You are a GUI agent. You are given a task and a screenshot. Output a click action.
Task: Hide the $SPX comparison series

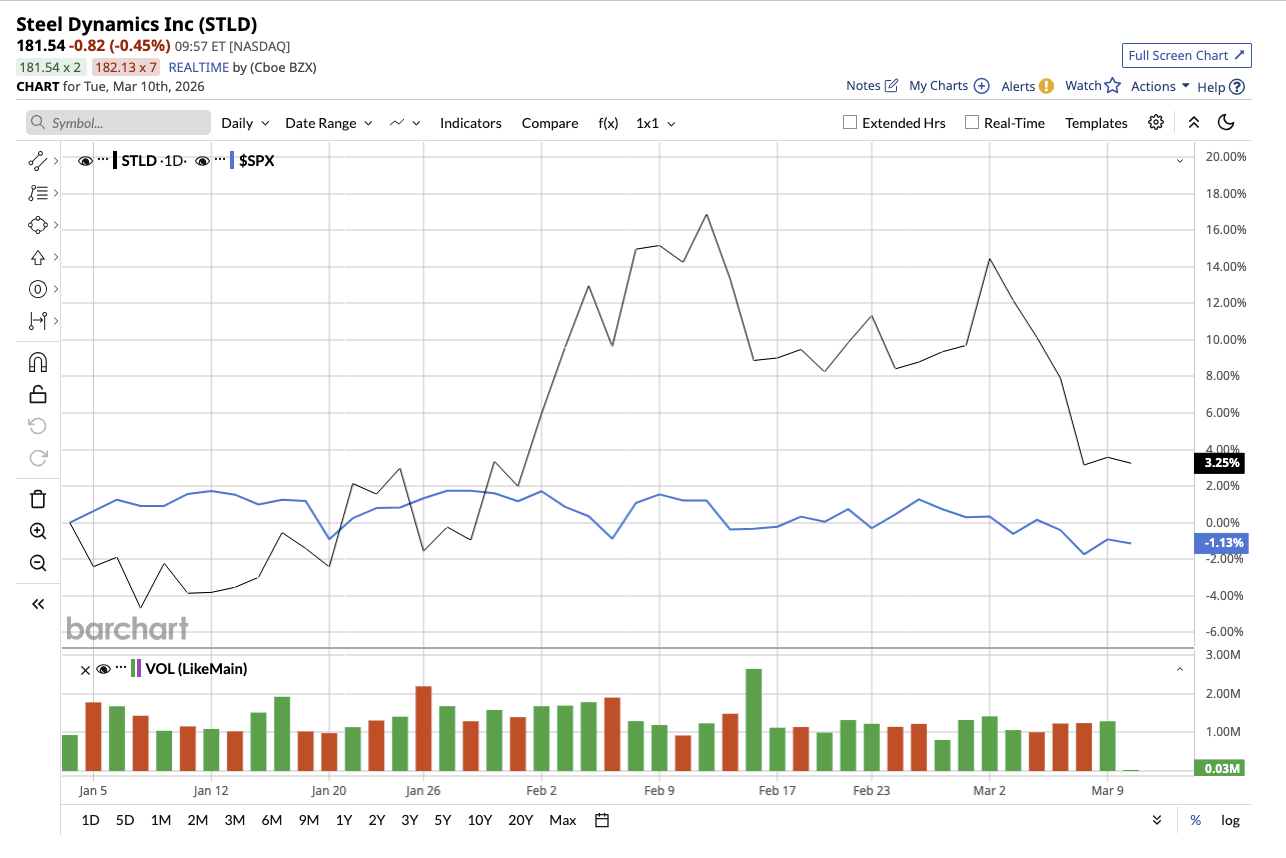click(x=202, y=160)
